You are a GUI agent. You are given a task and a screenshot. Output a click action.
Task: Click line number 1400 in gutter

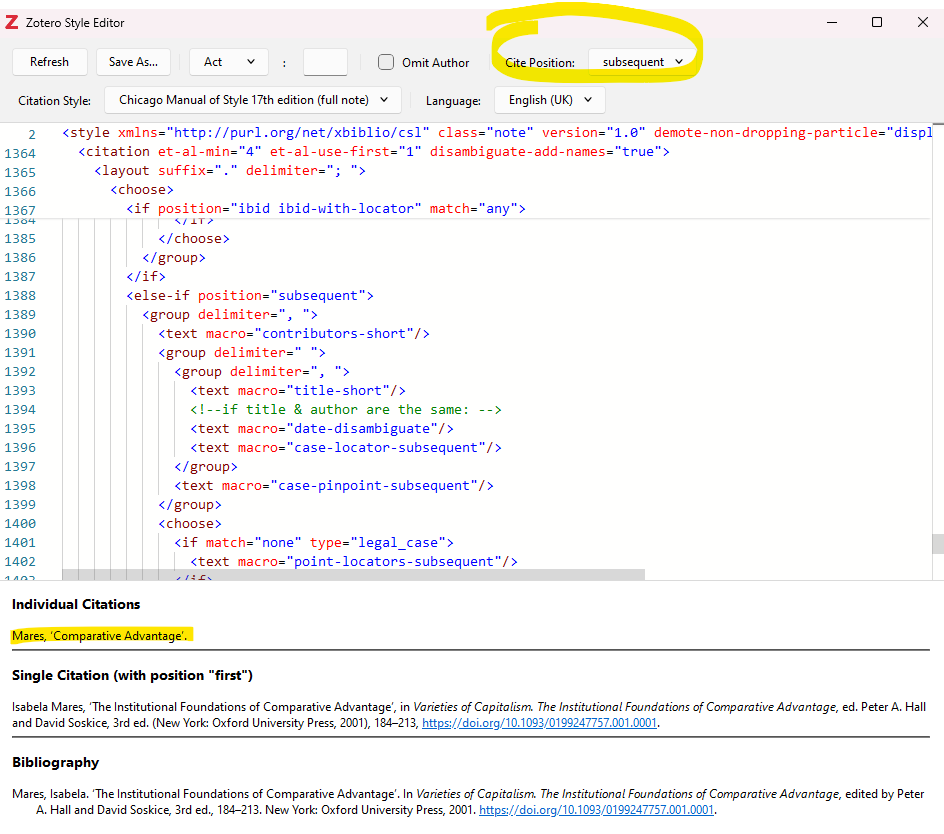click(20, 524)
